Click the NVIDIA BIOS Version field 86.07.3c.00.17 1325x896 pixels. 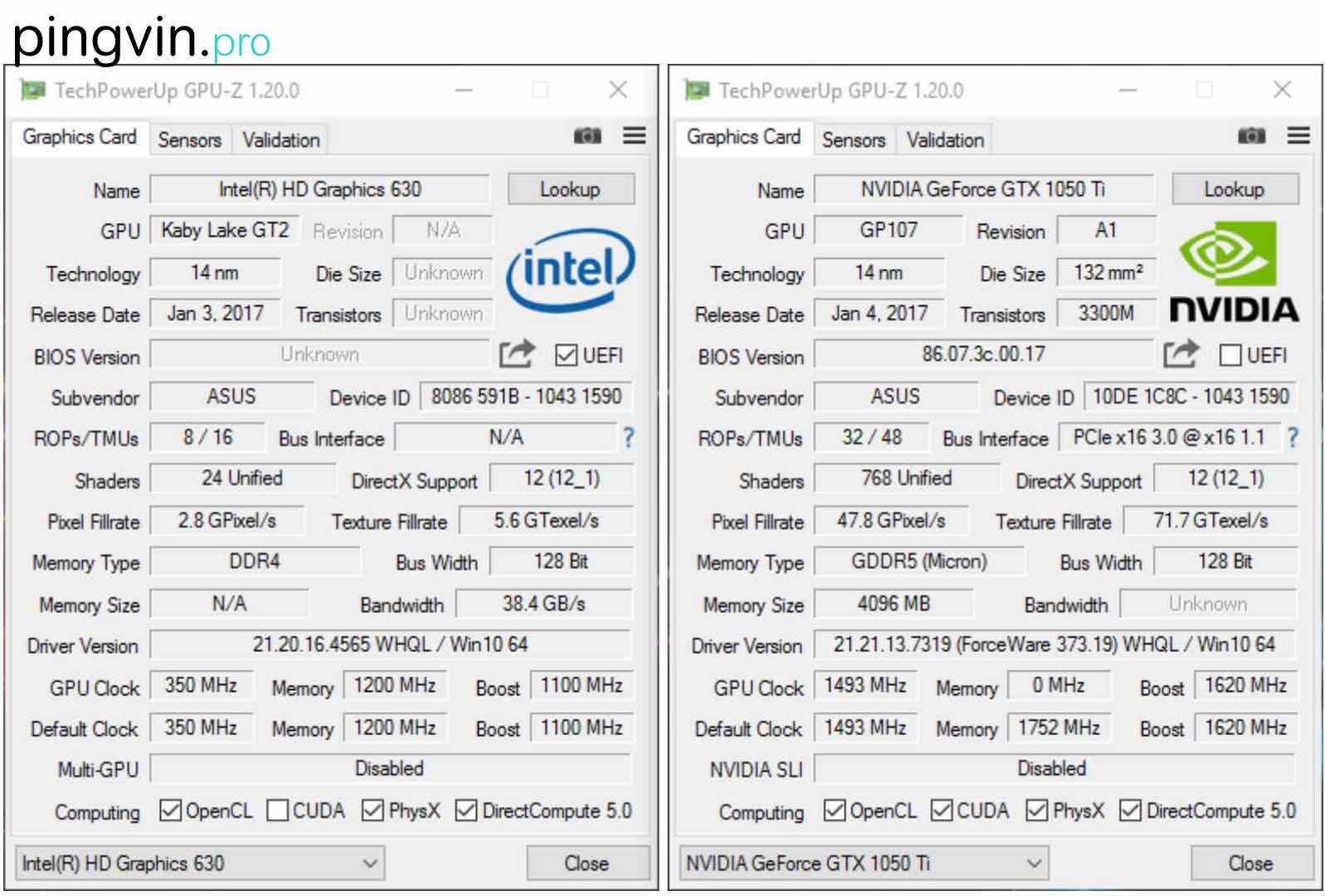[x=983, y=354]
